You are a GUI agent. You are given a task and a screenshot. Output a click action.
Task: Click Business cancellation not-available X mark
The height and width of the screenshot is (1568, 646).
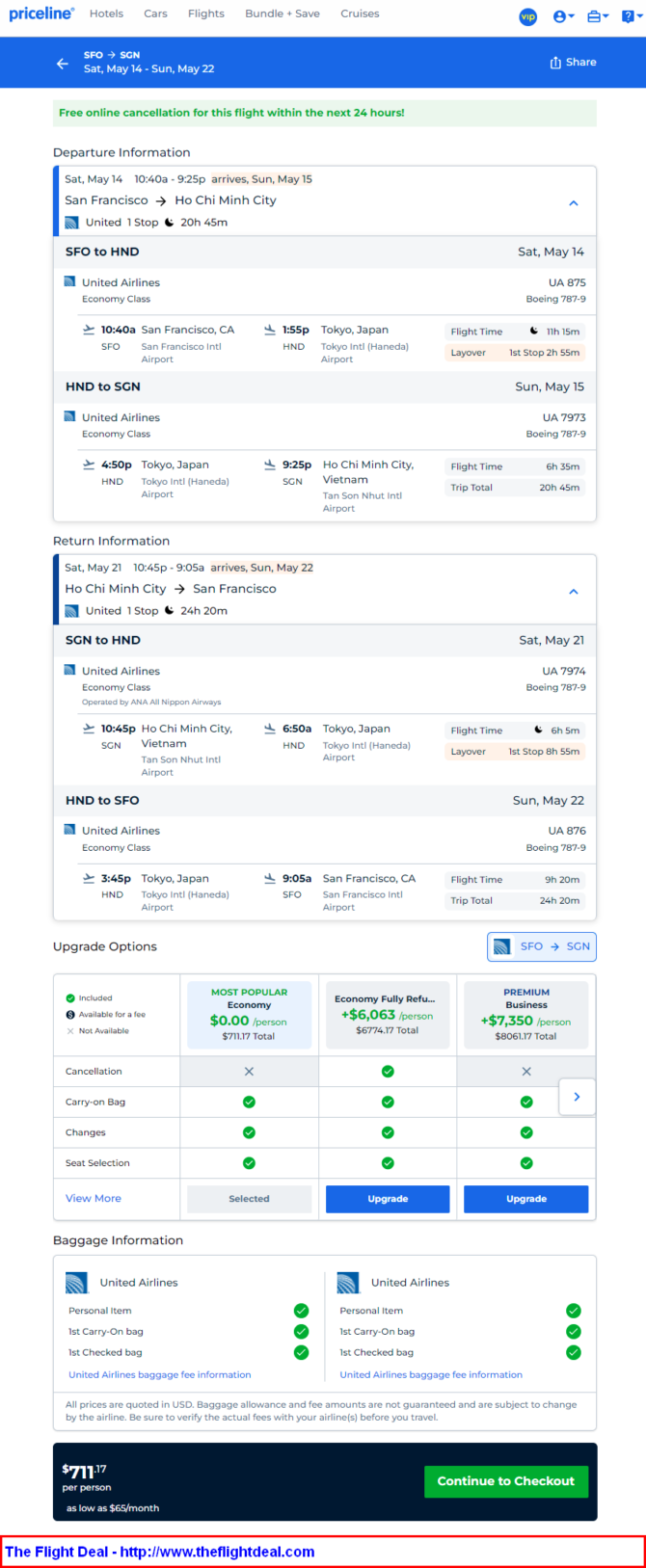coord(526,1072)
